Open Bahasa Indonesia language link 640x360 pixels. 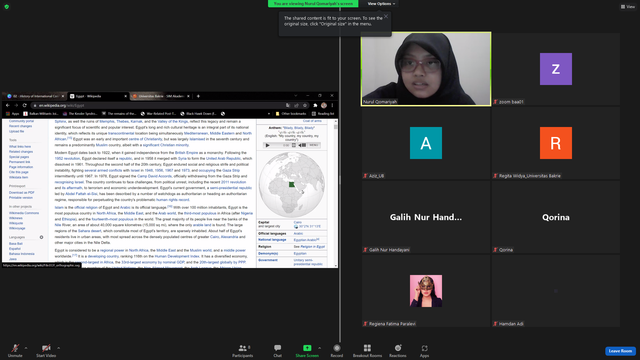pos(22,254)
